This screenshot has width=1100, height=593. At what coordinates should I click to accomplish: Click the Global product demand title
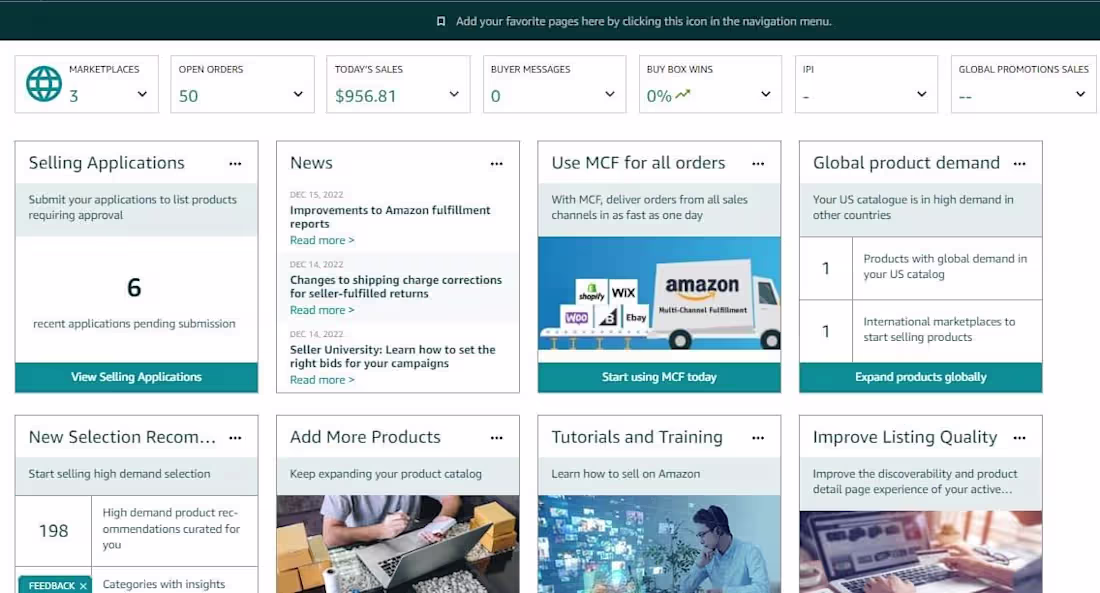click(x=906, y=163)
